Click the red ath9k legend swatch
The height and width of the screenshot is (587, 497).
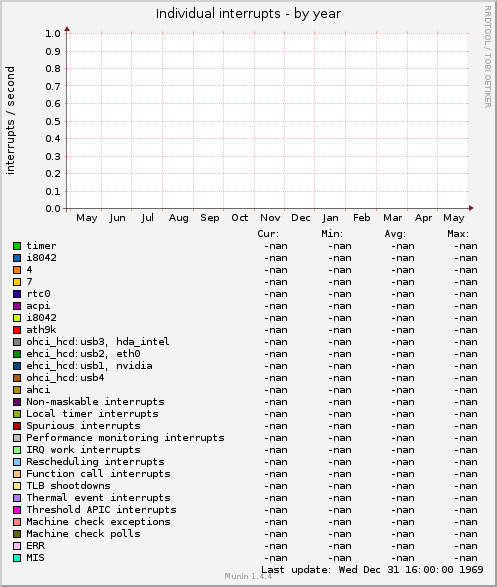pyautogui.click(x=17, y=330)
